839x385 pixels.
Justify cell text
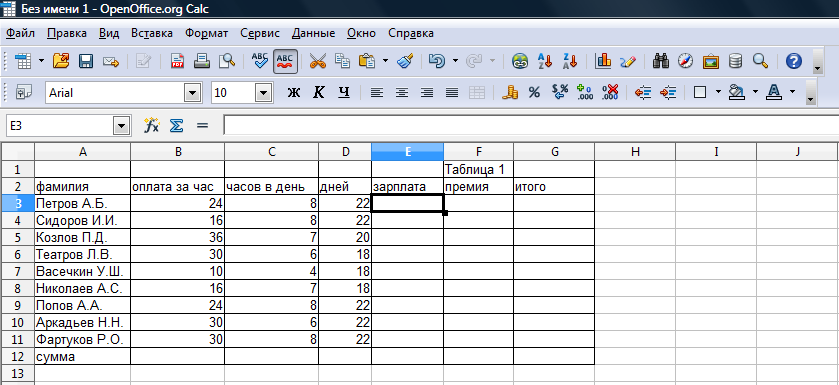tap(452, 93)
